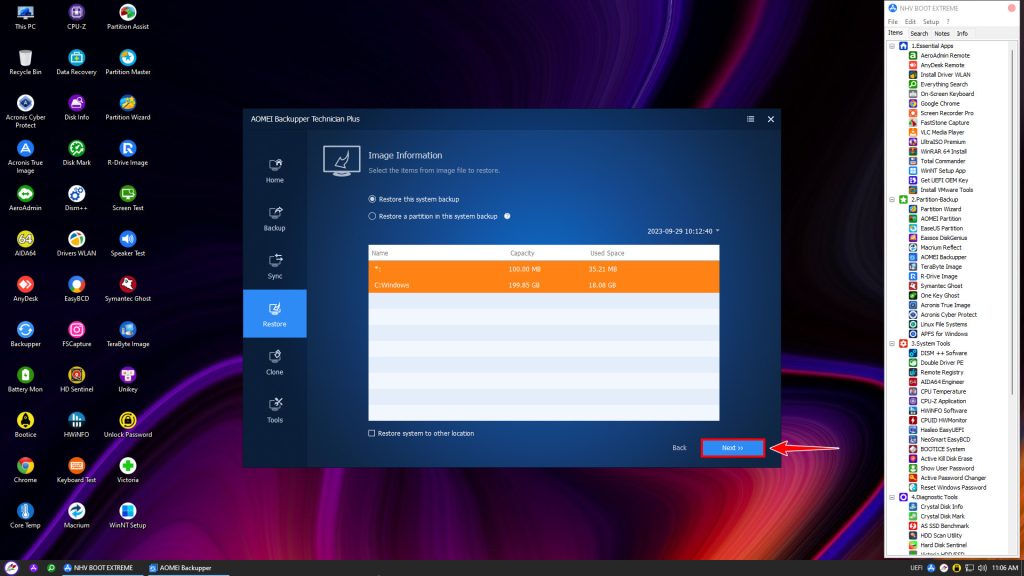Click the Back button
The width and height of the screenshot is (1024, 576).
point(679,448)
